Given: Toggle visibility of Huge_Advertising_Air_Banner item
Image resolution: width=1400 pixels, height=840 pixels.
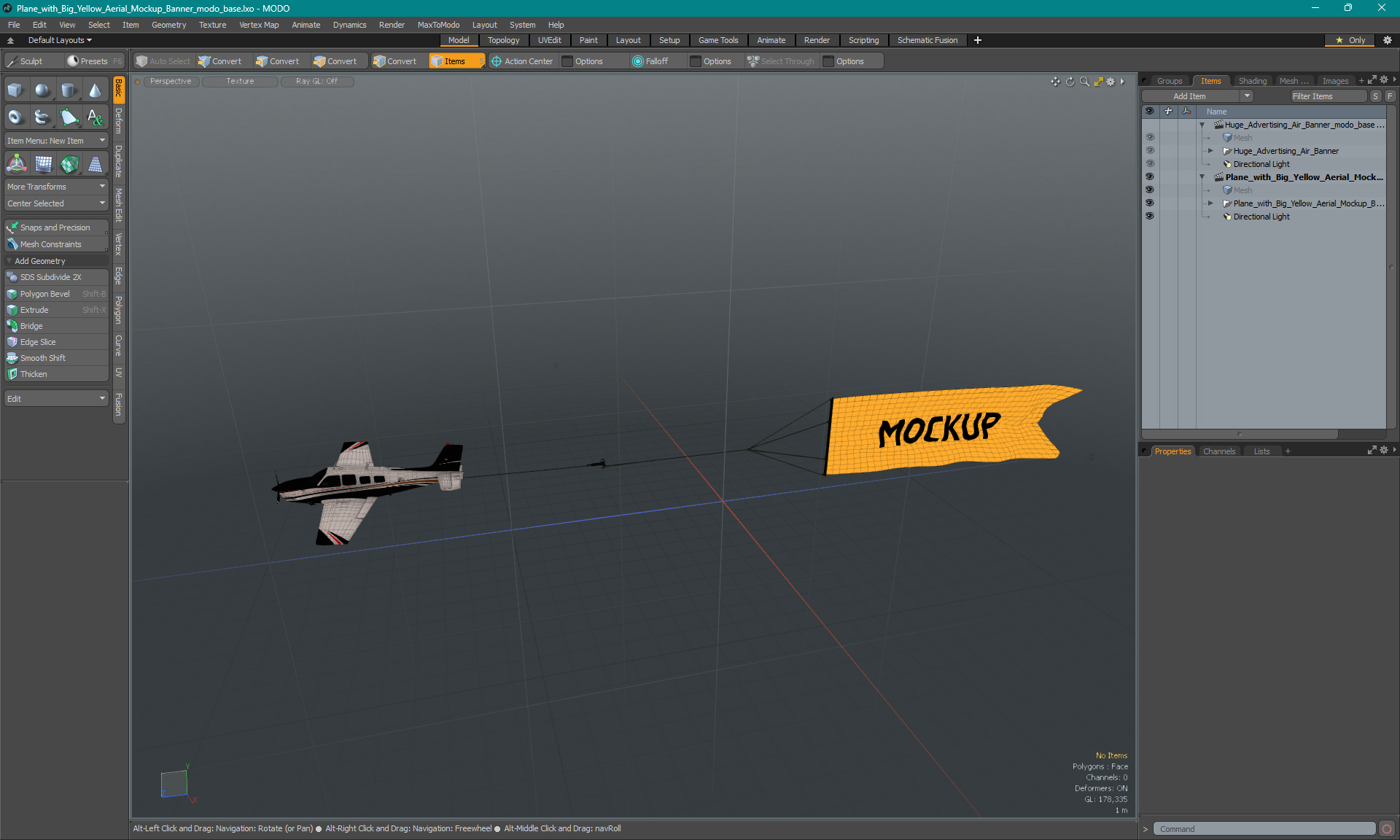Looking at the screenshot, I should click(1151, 151).
